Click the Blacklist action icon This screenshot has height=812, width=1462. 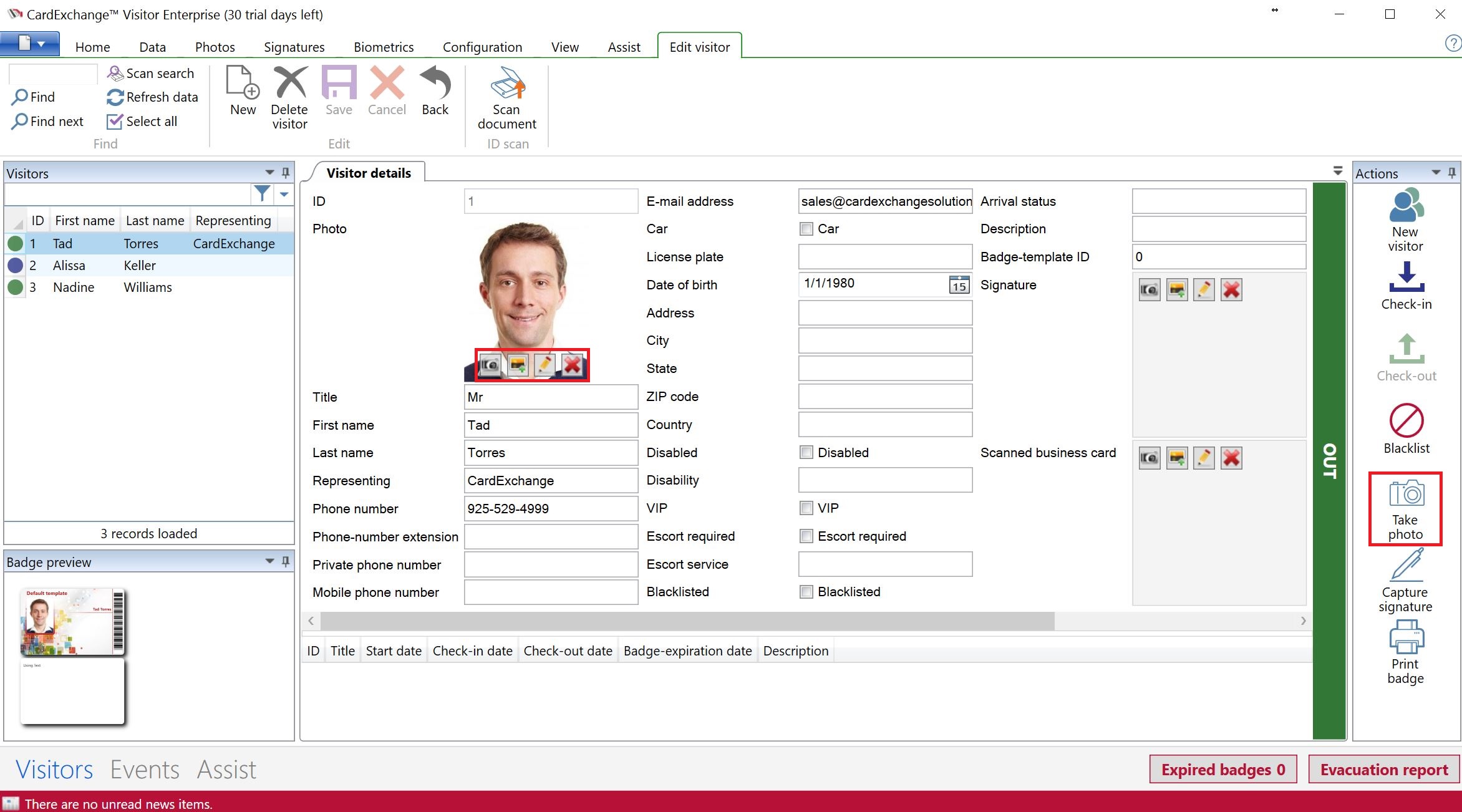(1406, 420)
